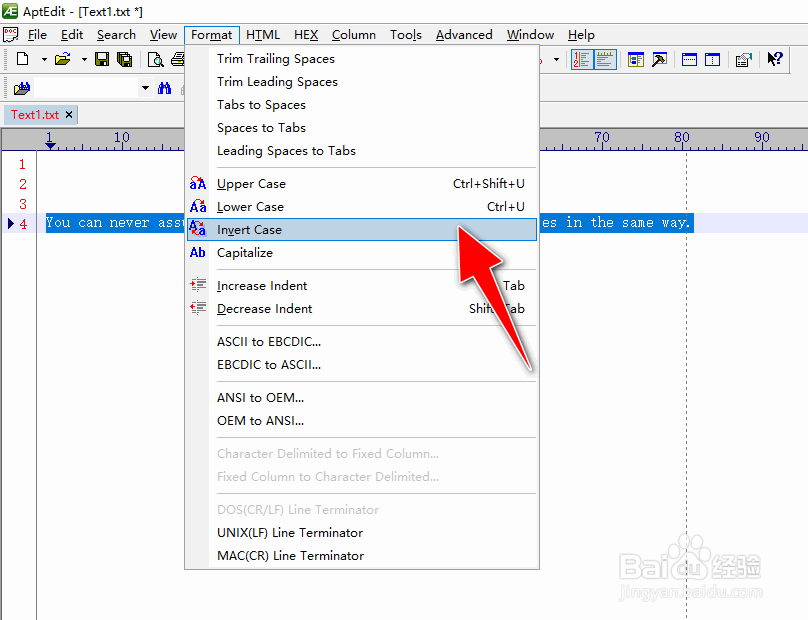The width and height of the screenshot is (808, 620).
Task: Click line number 3 in the gutter
Action: click(x=23, y=204)
